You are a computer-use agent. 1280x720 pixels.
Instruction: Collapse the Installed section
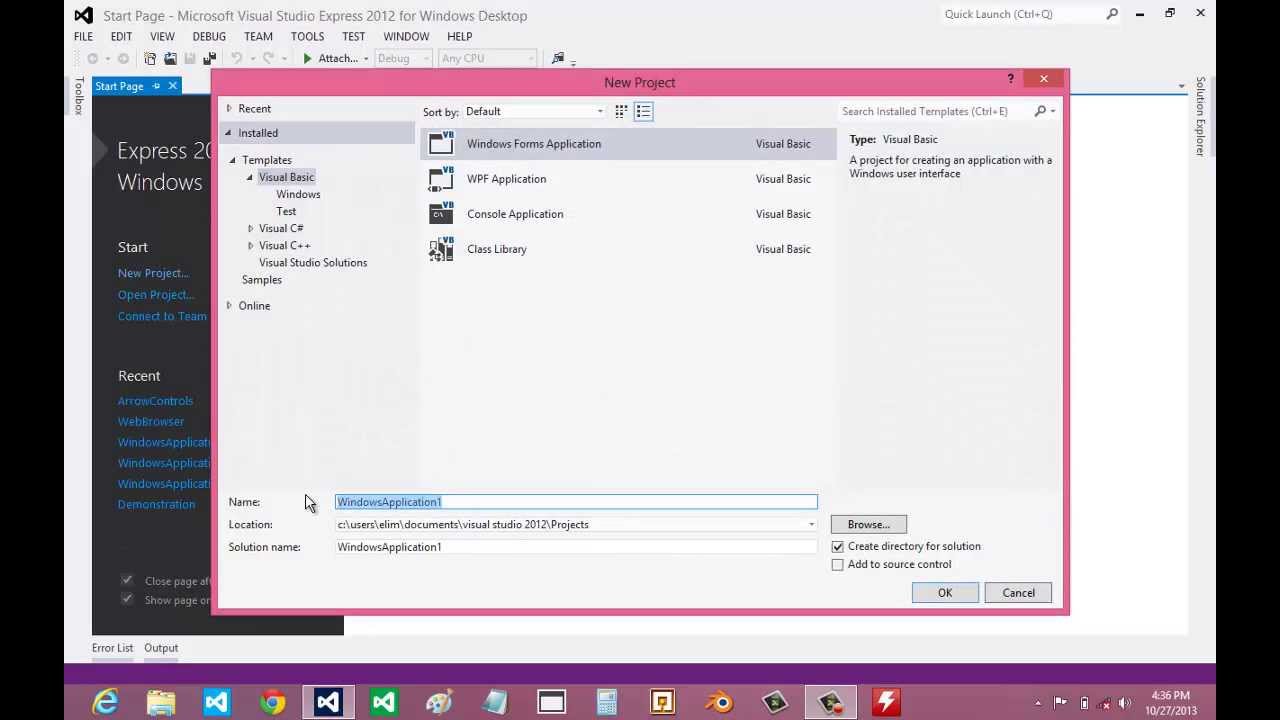coord(228,133)
